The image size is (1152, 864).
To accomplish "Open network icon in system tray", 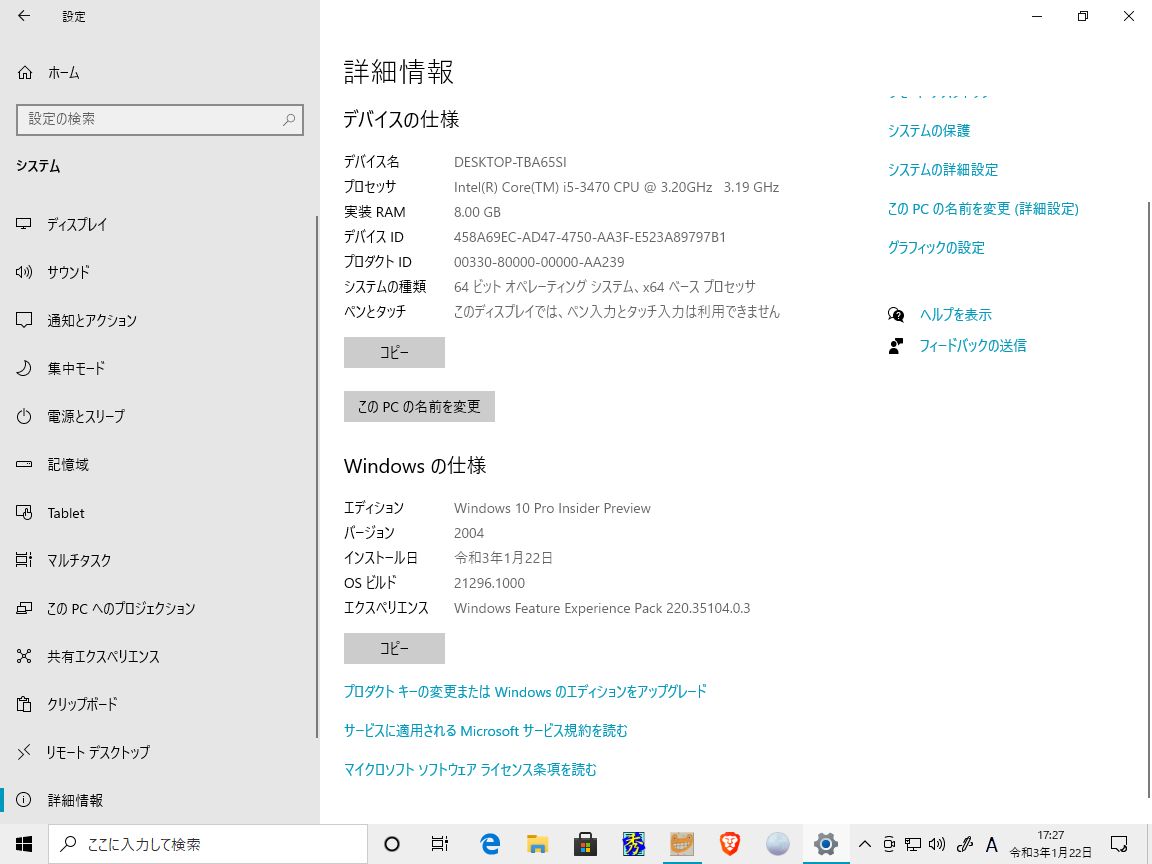I will pos(913,844).
